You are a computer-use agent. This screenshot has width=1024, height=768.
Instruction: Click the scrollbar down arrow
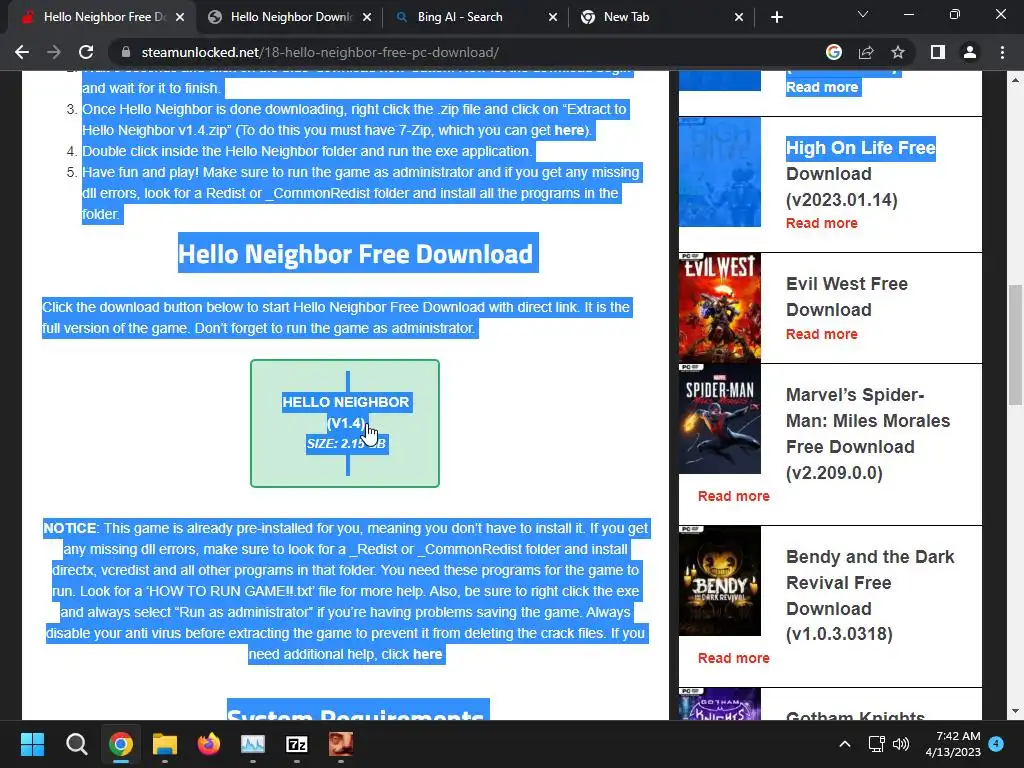tap(1015, 711)
